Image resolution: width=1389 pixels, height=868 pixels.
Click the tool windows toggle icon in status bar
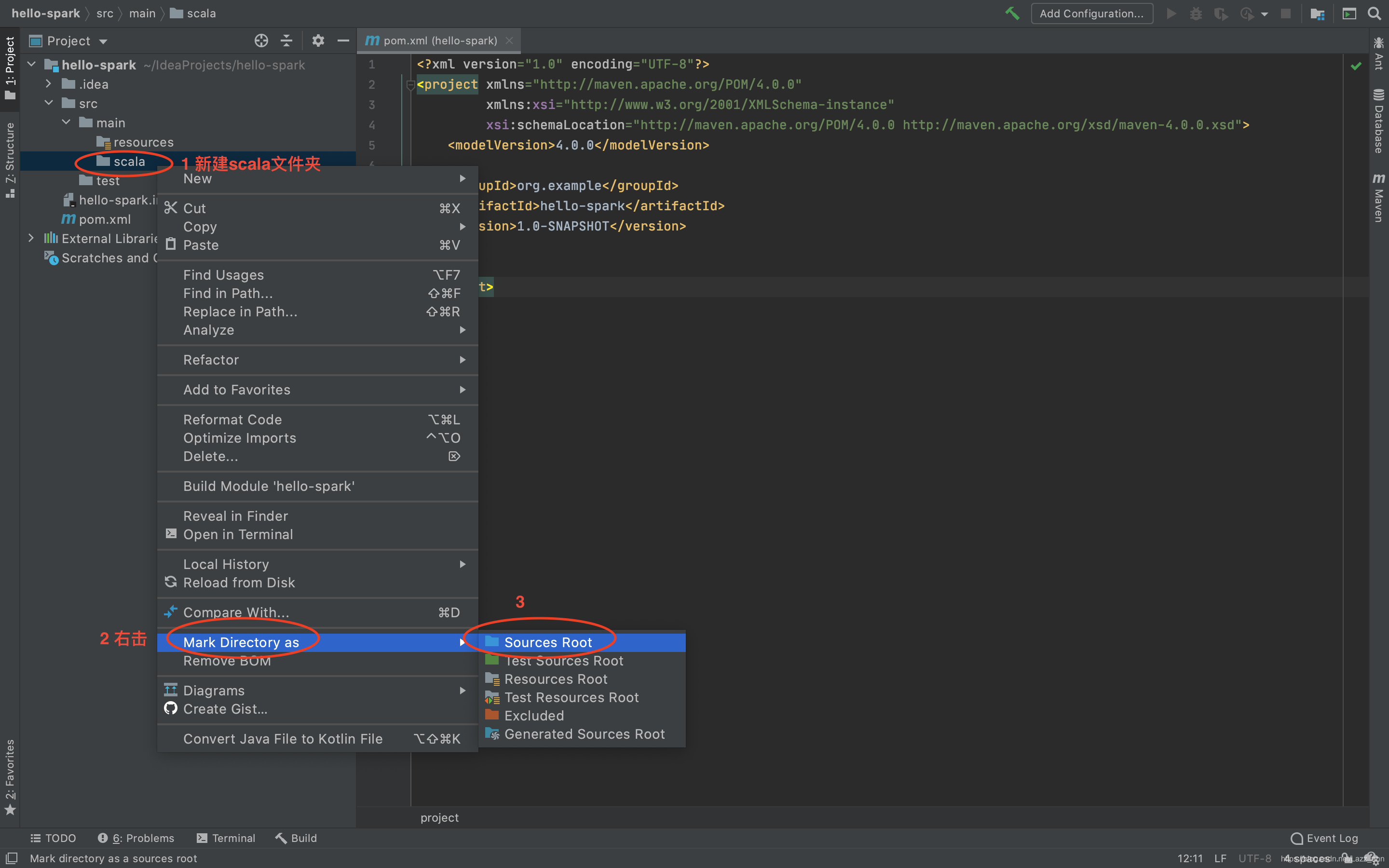coord(12,858)
